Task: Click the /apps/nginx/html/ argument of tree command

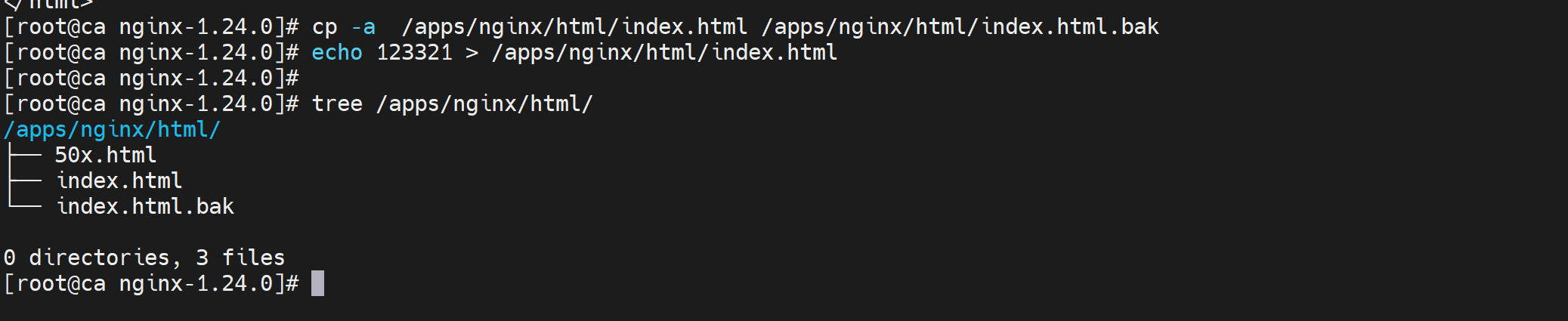Action: tap(484, 103)
